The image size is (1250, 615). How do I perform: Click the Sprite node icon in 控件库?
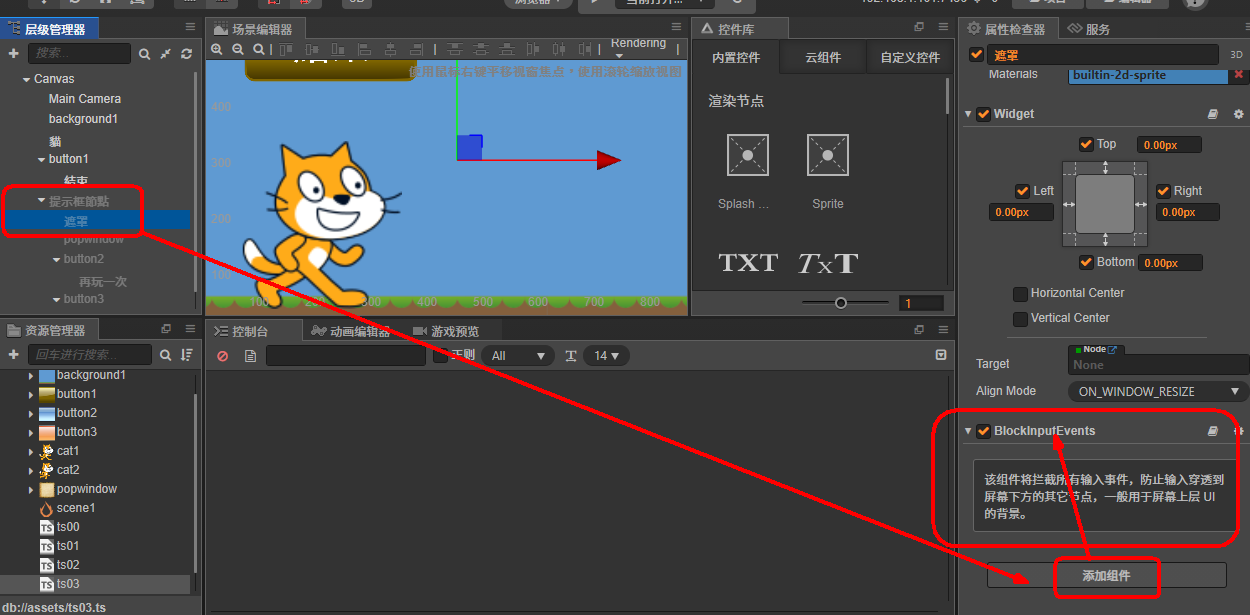pyautogui.click(x=828, y=155)
